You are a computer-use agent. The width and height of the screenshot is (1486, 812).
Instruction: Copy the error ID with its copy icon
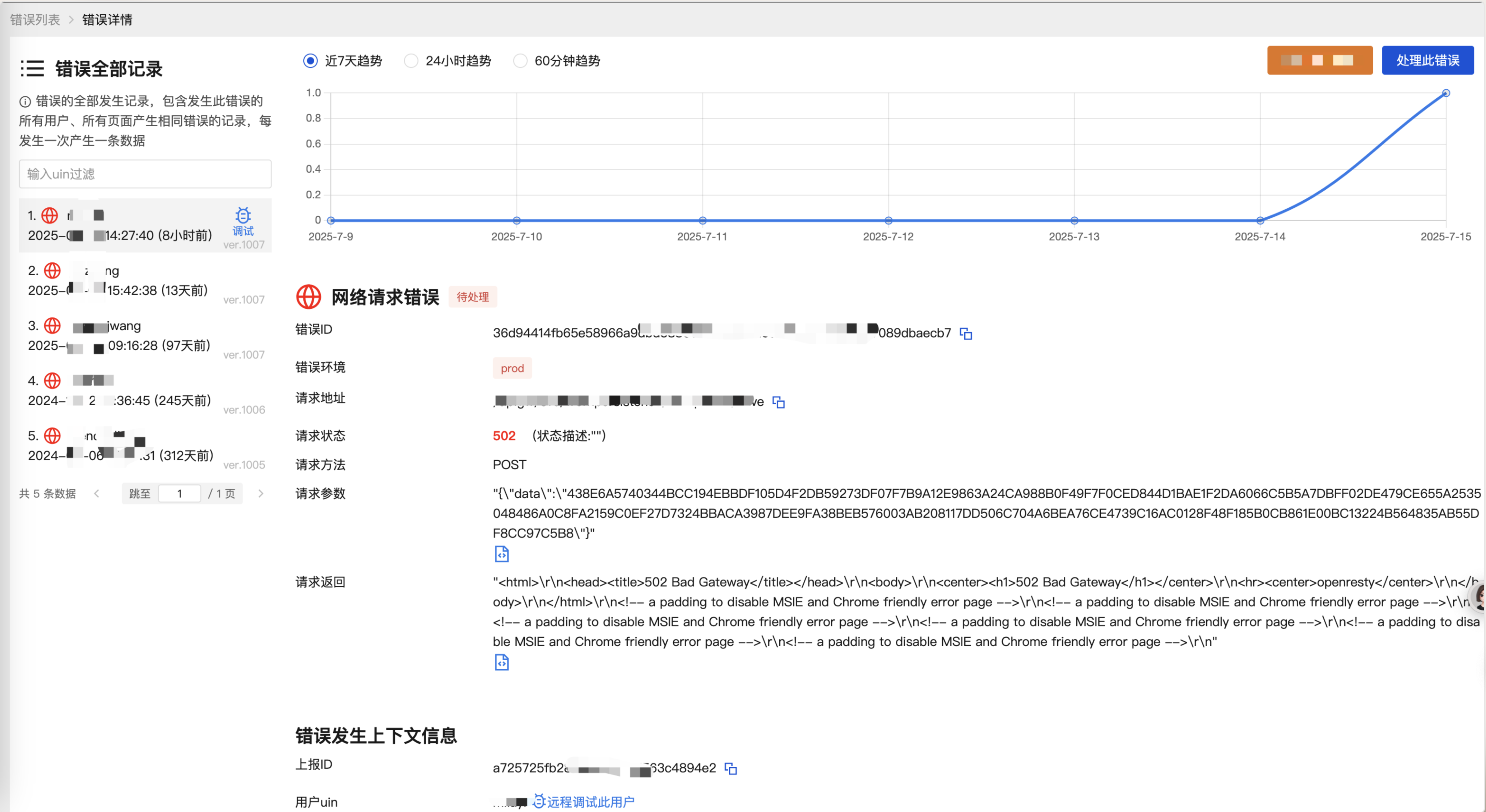(x=966, y=333)
